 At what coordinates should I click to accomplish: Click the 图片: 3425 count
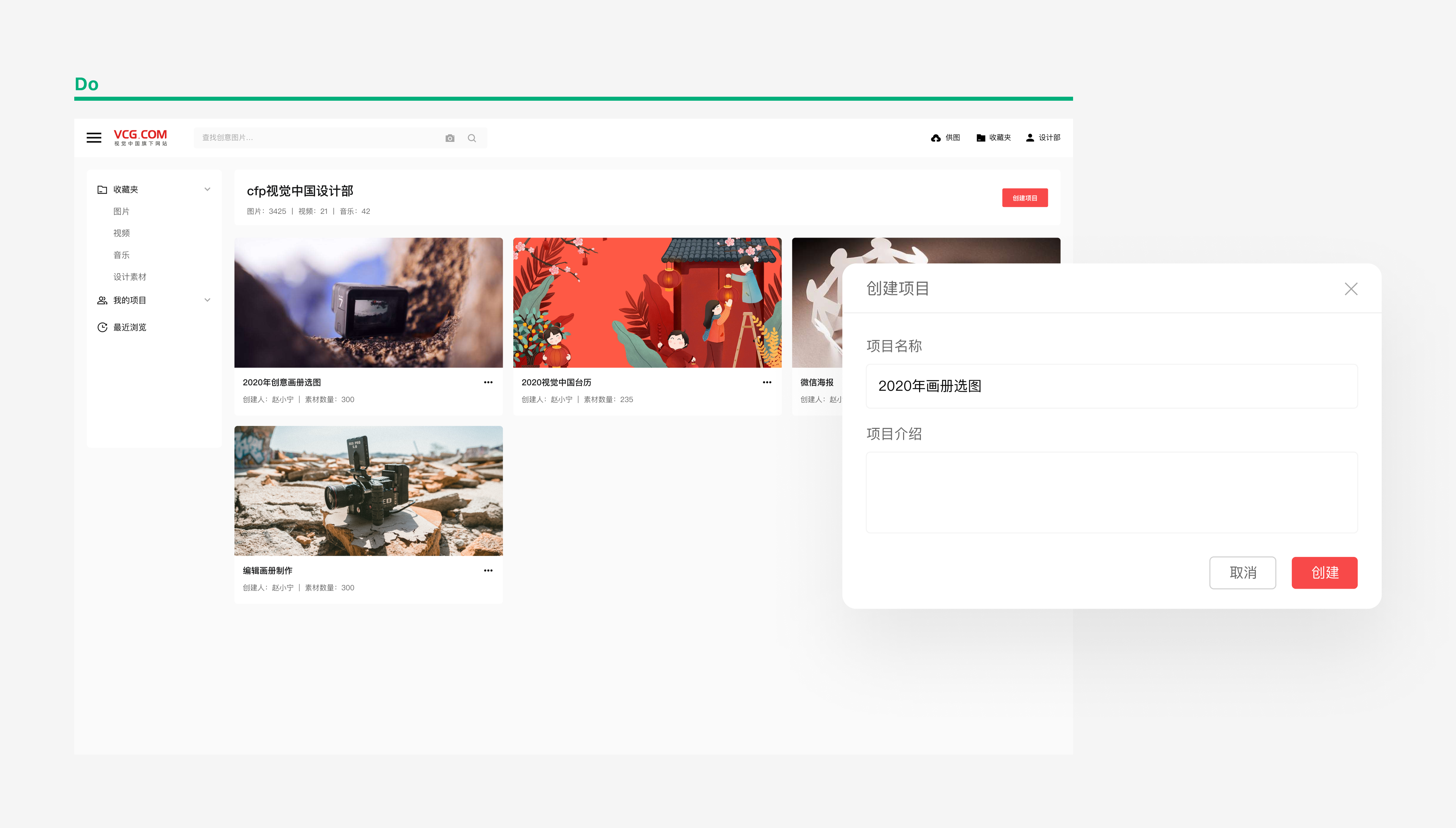(266, 211)
